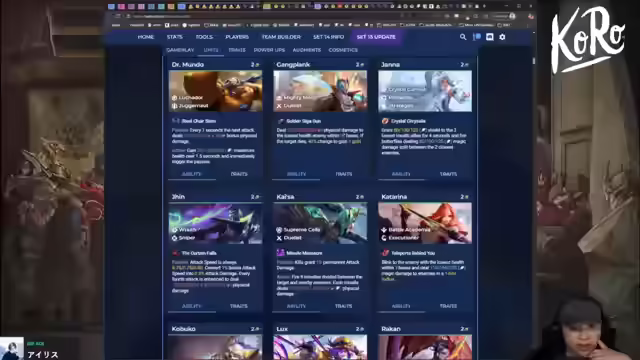This screenshot has height=360, width=640.
Task: Click Kai'Sa's Missile Massacre ability icon
Action: click(280, 253)
